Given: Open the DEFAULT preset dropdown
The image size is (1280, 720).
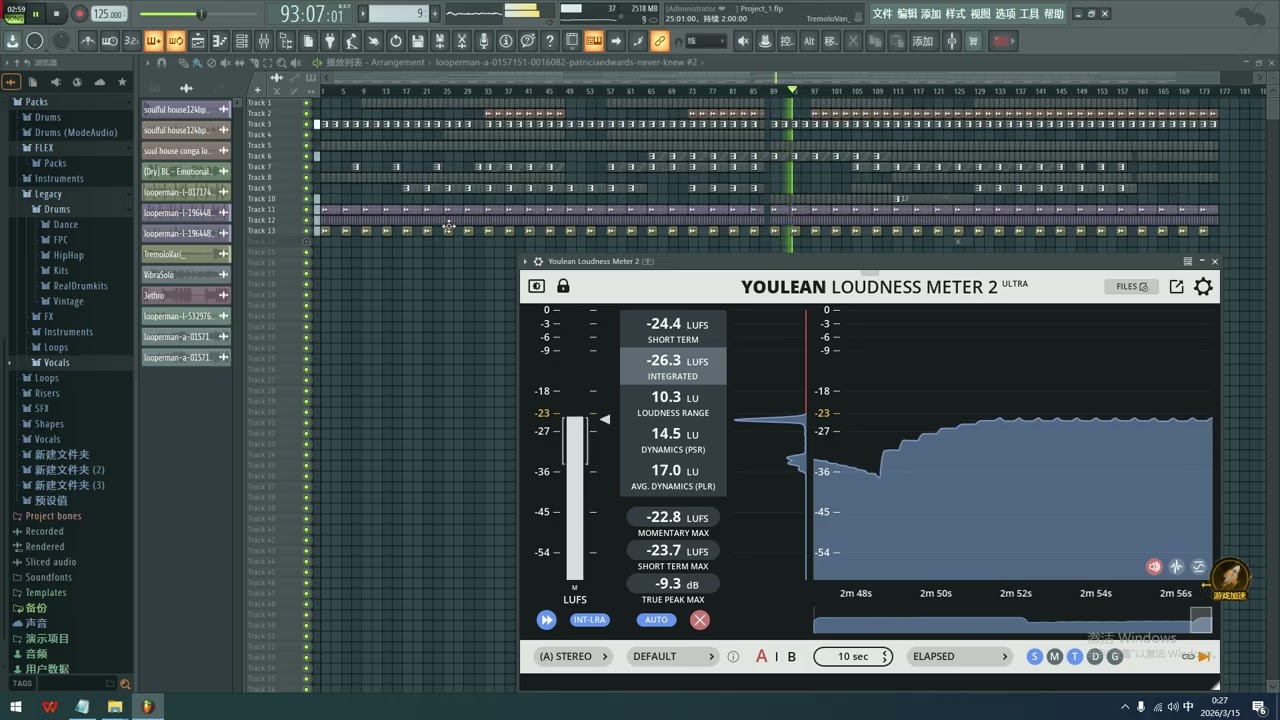Looking at the screenshot, I should [x=673, y=657].
